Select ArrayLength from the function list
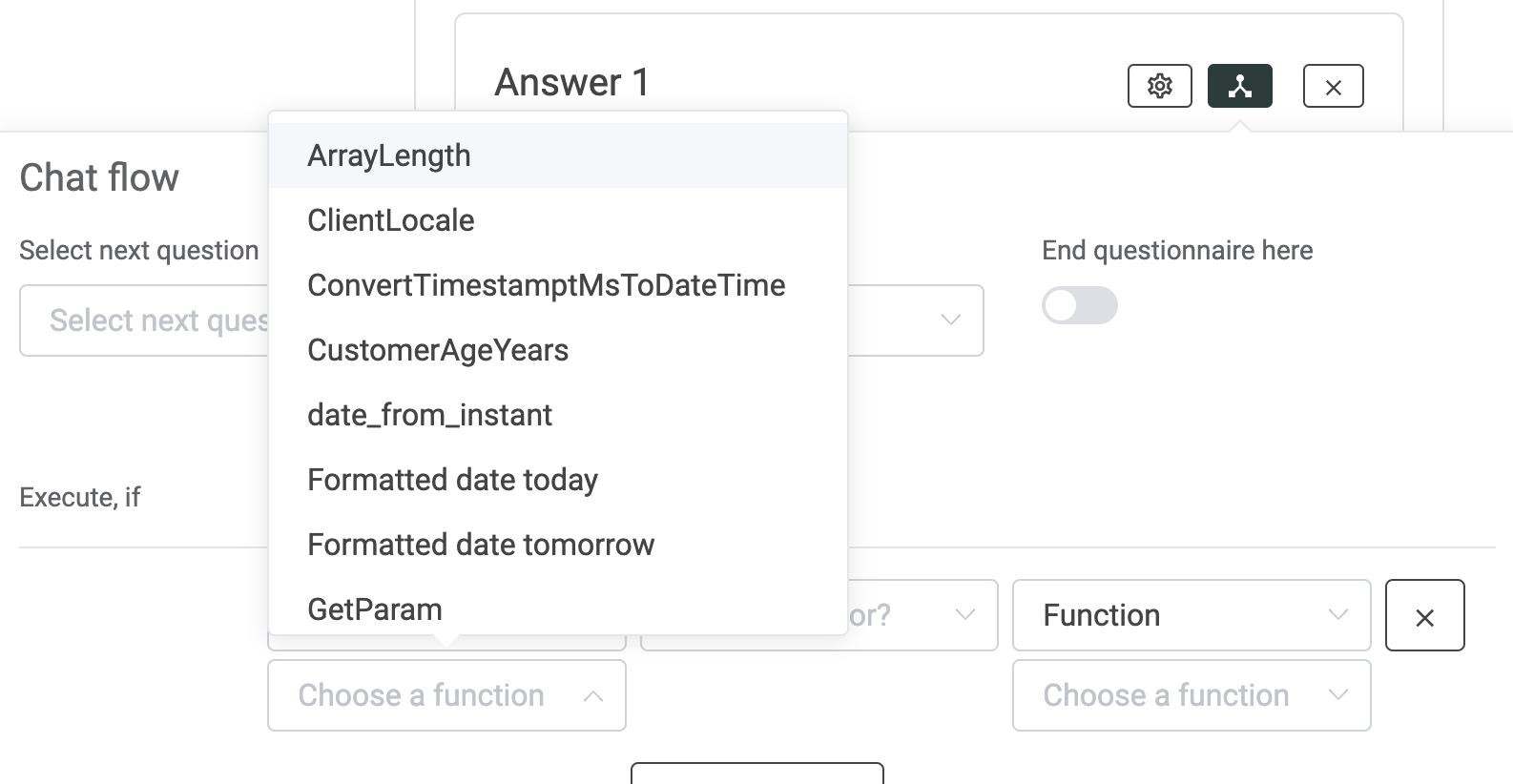The width and height of the screenshot is (1513, 784). point(388,155)
